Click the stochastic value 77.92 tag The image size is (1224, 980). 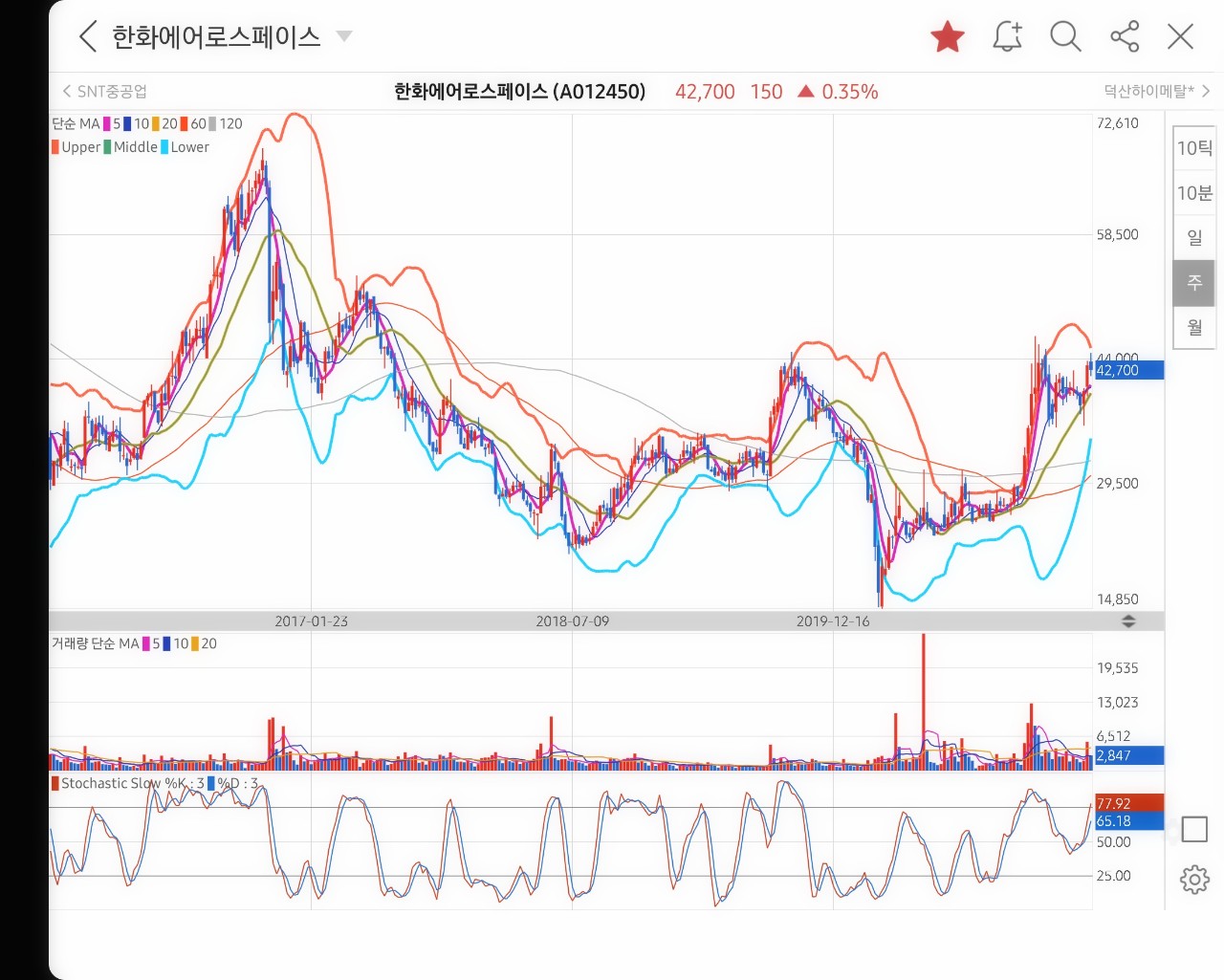click(x=1129, y=803)
